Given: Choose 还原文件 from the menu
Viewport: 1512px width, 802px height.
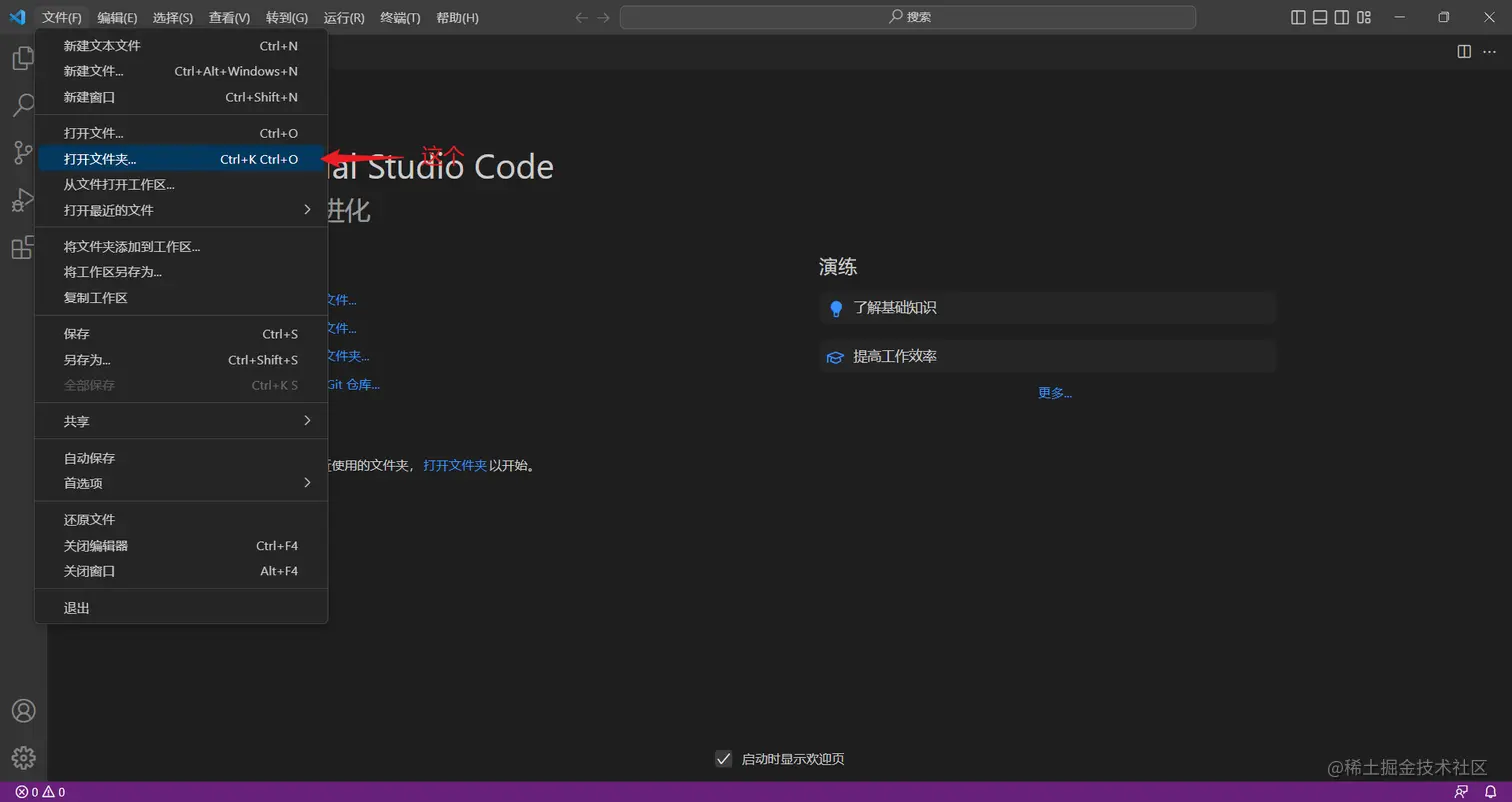Looking at the screenshot, I should (181, 520).
